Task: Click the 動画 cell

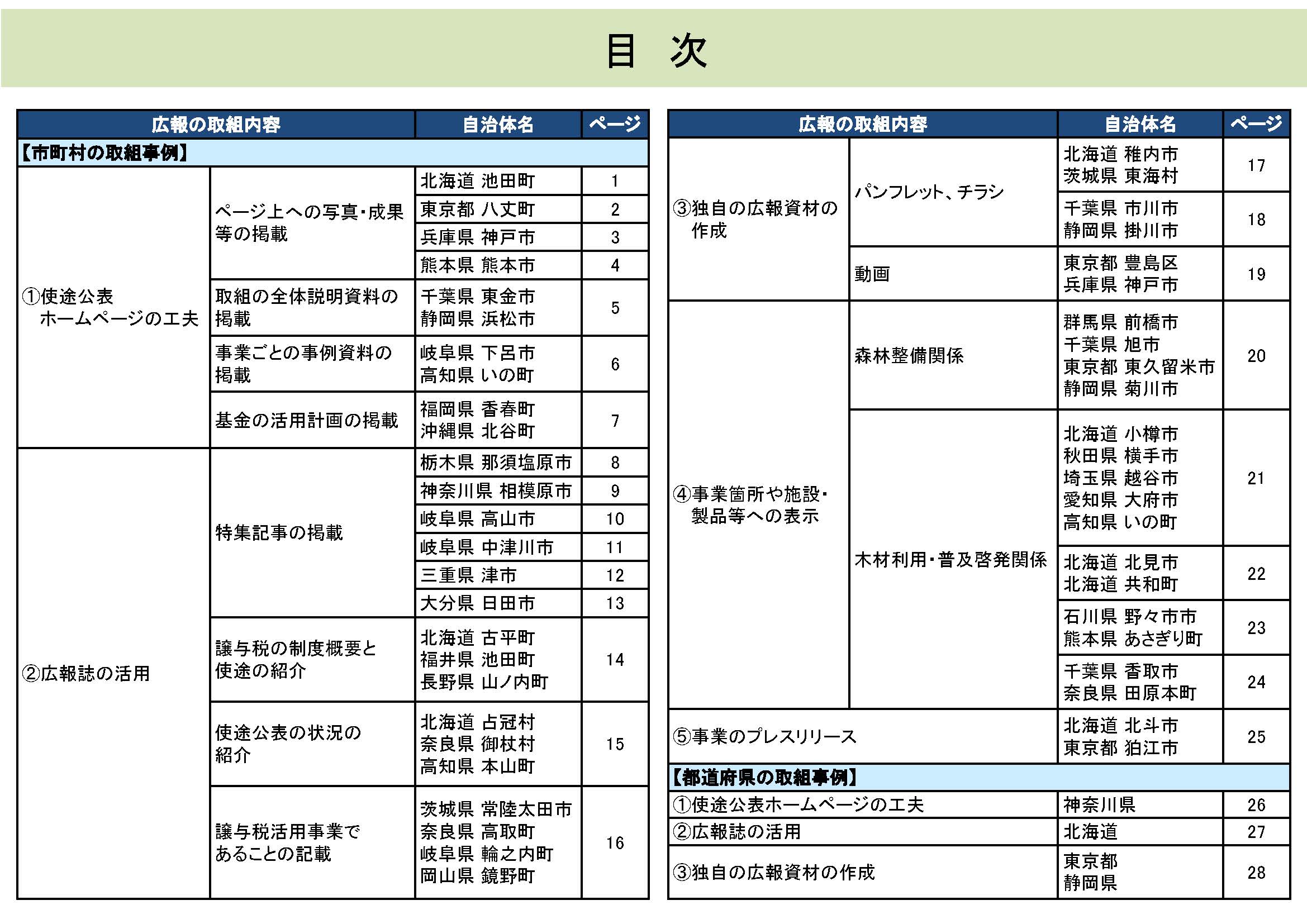Action: (953, 274)
